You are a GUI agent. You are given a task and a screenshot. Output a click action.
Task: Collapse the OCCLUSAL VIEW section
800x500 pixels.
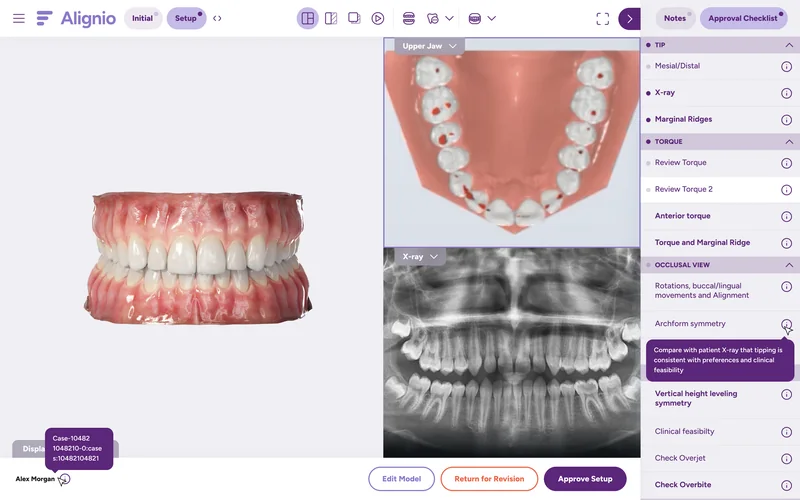click(789, 265)
